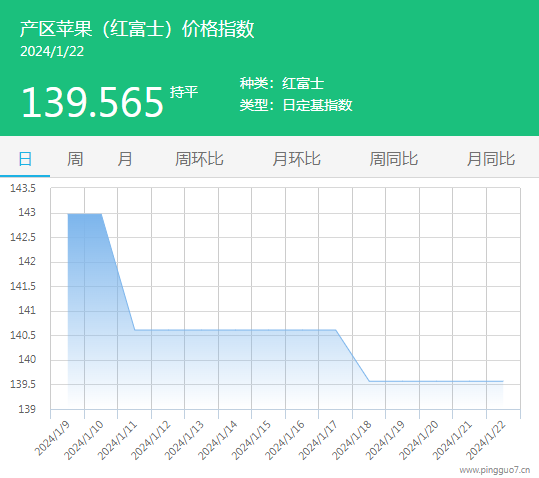The width and height of the screenshot is (539, 478).
Task: Click the 2024/1/22 endpoint on chart line
Action: (503, 381)
